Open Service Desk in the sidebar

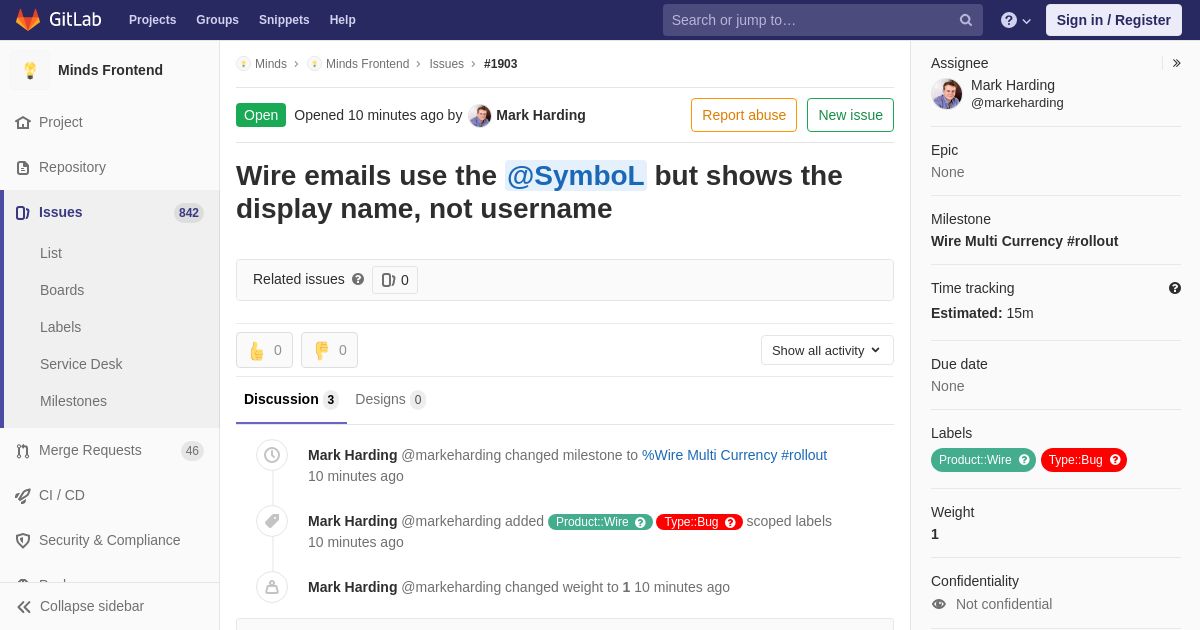point(81,364)
